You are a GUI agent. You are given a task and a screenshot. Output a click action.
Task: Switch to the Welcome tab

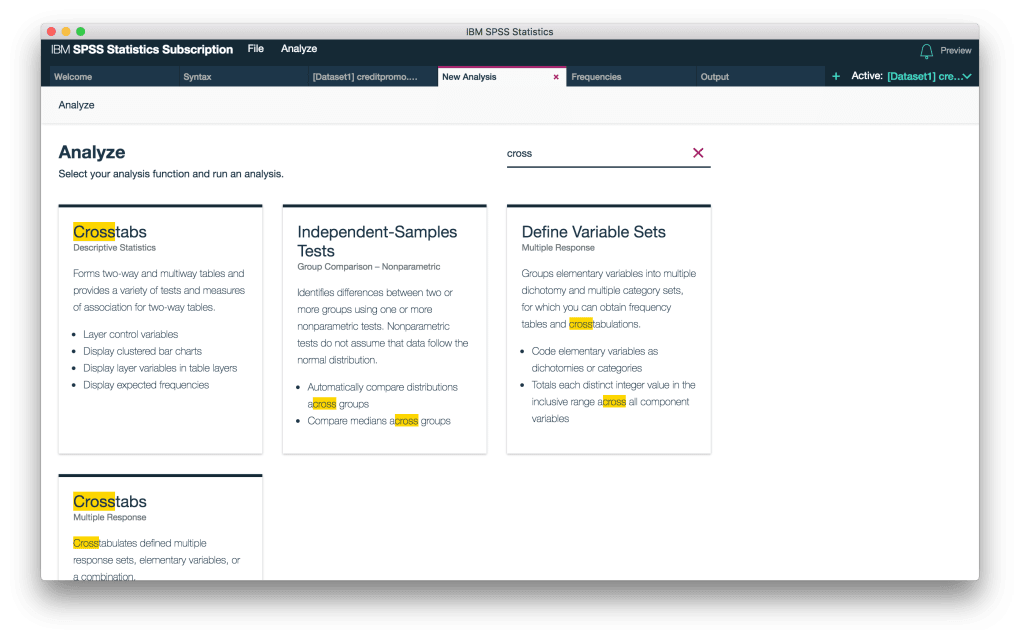[114, 77]
